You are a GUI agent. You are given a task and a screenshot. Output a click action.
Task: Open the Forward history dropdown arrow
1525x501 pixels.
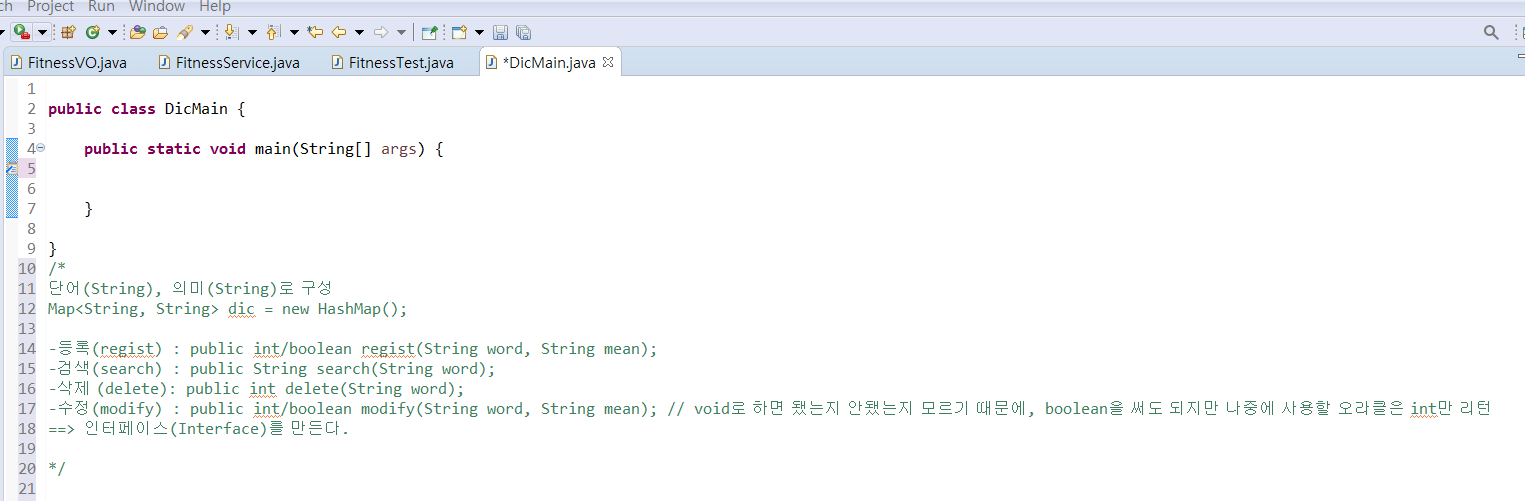click(401, 32)
